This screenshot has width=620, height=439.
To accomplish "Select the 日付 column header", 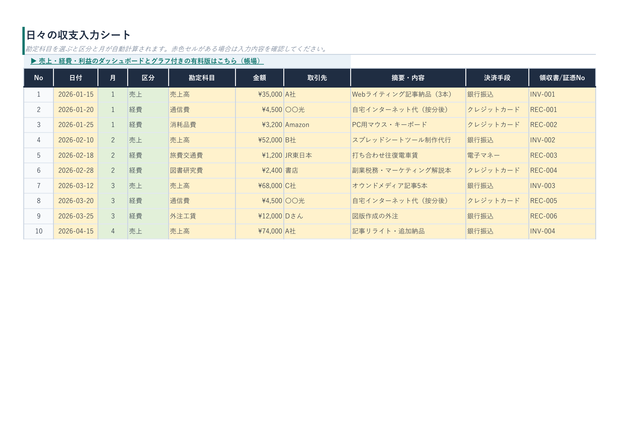I will [x=76, y=78].
